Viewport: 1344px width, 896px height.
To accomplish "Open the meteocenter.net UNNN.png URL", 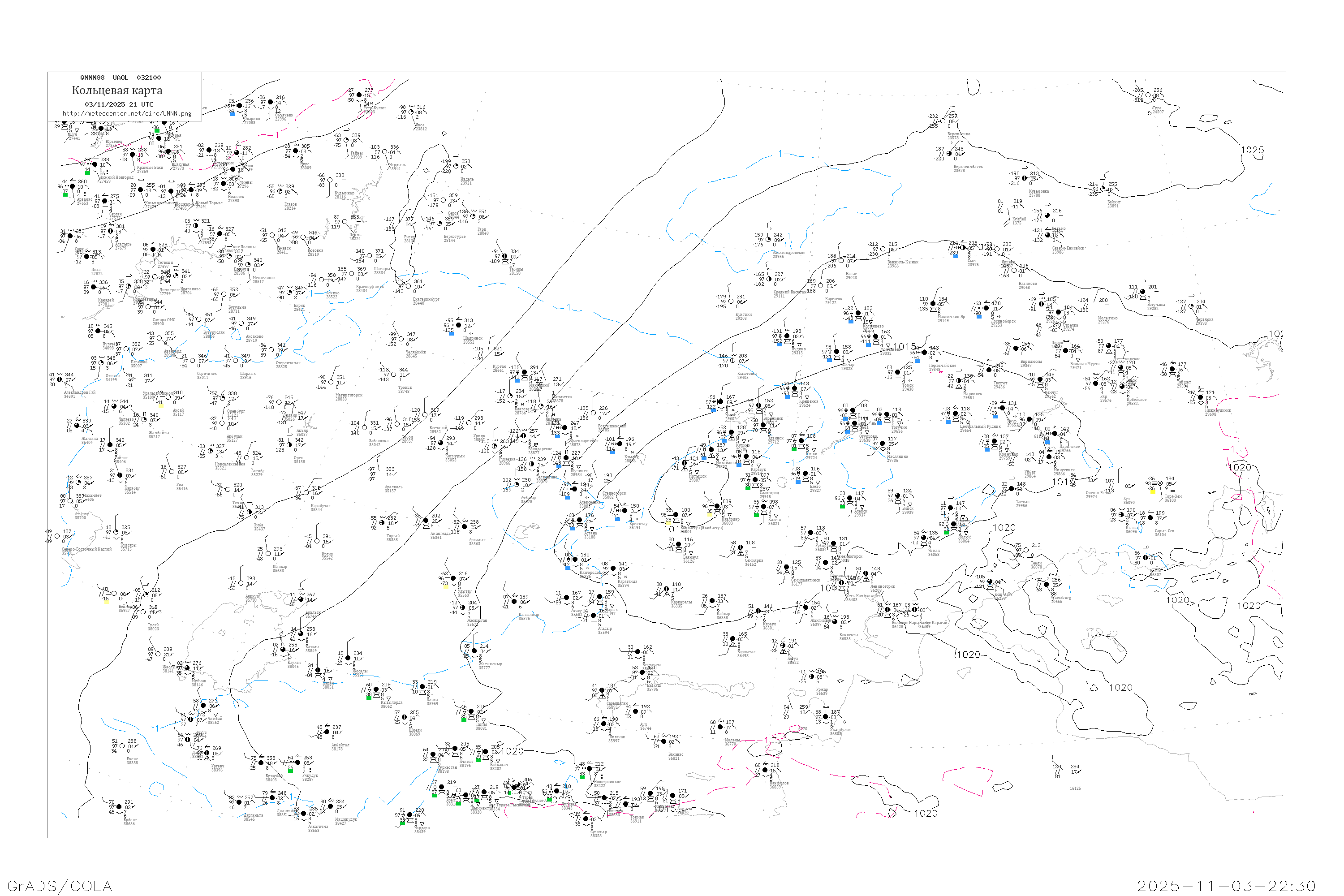I will pyautogui.click(x=127, y=114).
